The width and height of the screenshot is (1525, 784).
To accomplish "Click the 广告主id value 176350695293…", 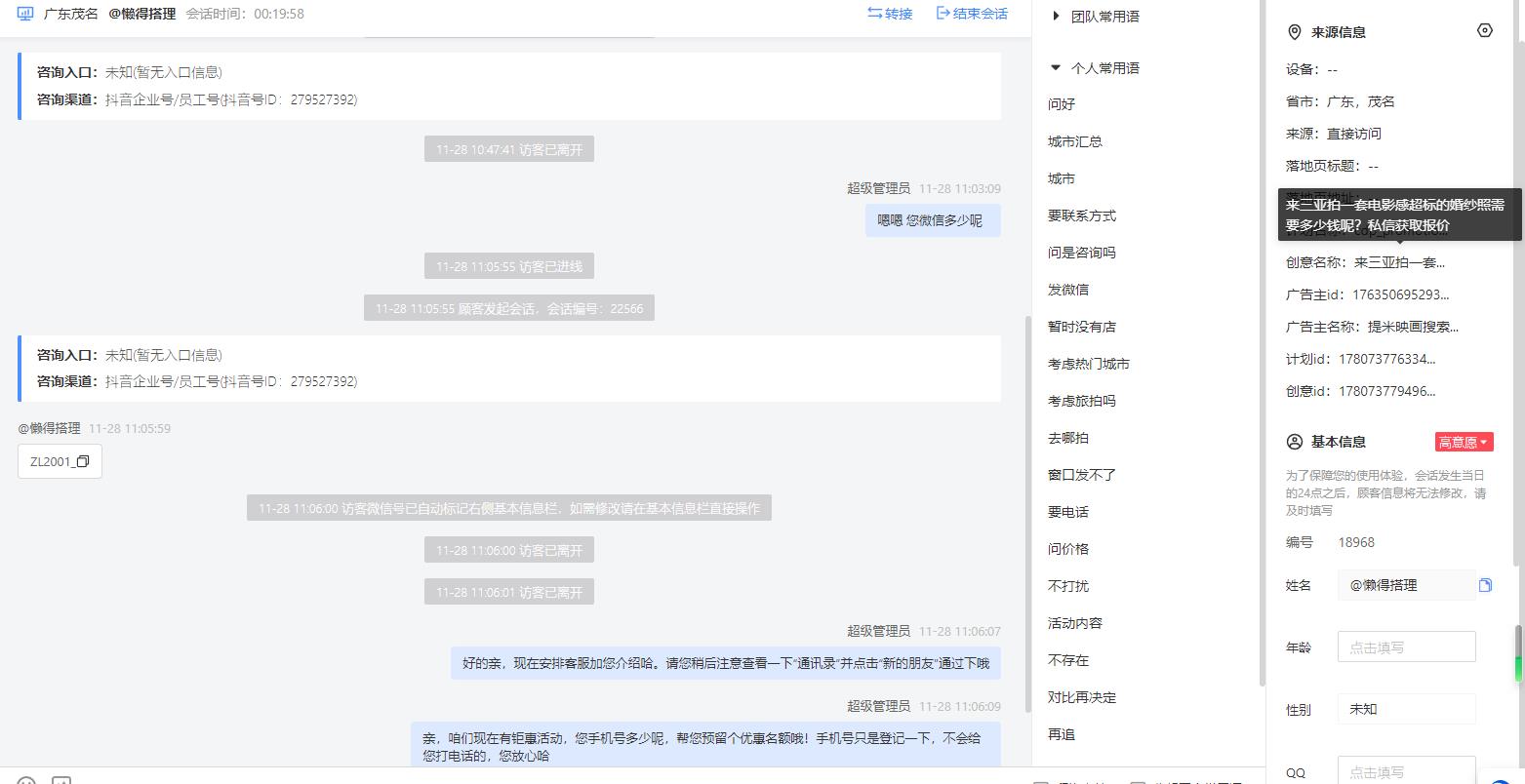I will click(x=1399, y=294).
